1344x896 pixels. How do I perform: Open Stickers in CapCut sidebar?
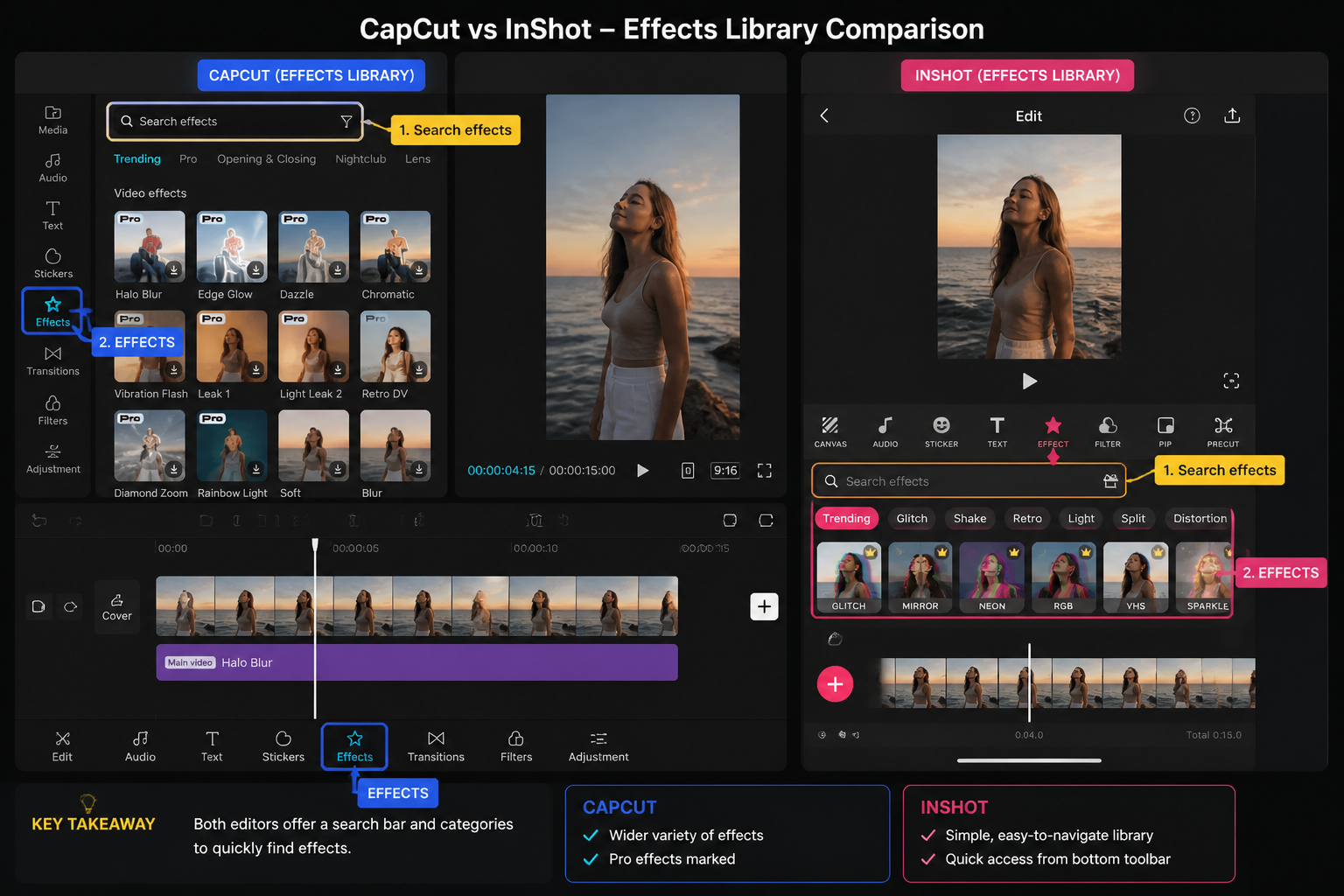[x=52, y=263]
